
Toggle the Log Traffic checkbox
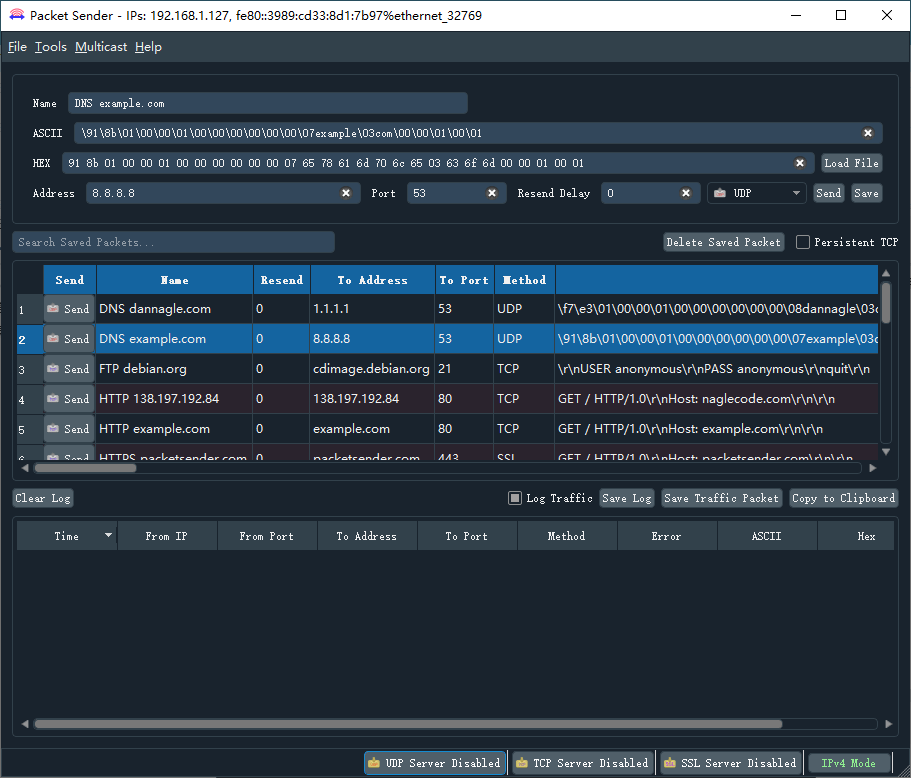515,498
